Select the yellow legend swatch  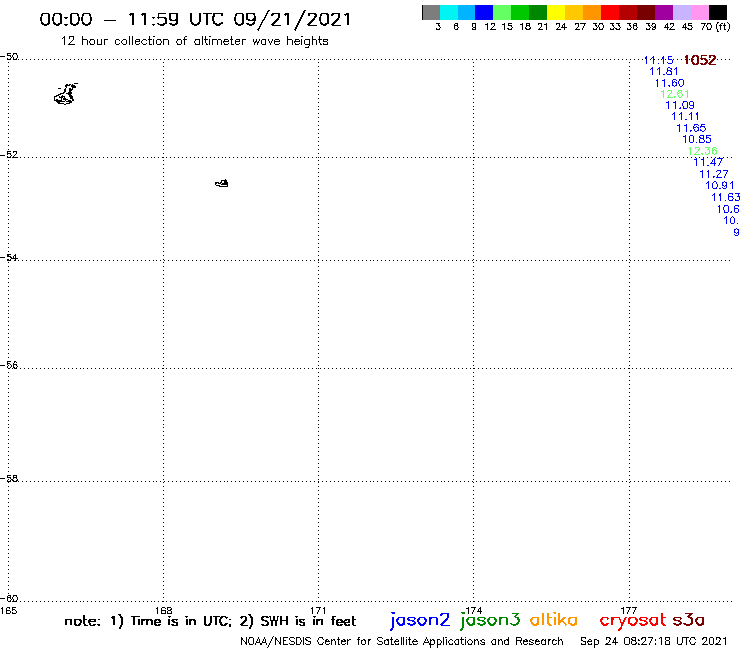(556, 12)
